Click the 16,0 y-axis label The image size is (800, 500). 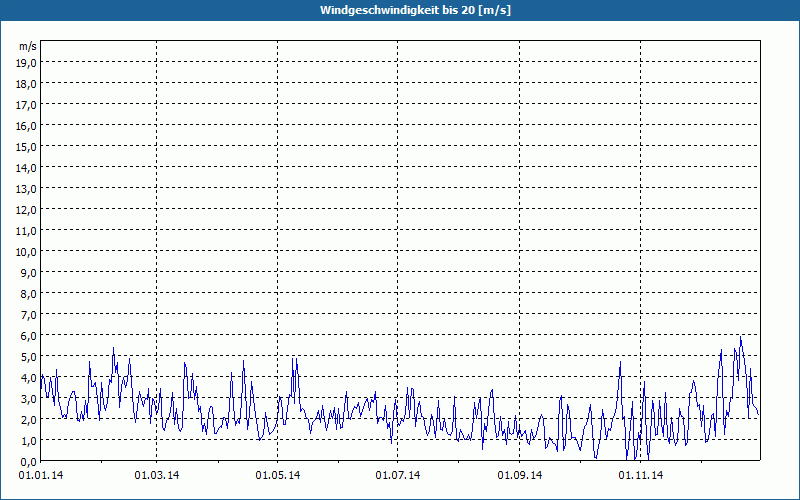click(x=27, y=126)
